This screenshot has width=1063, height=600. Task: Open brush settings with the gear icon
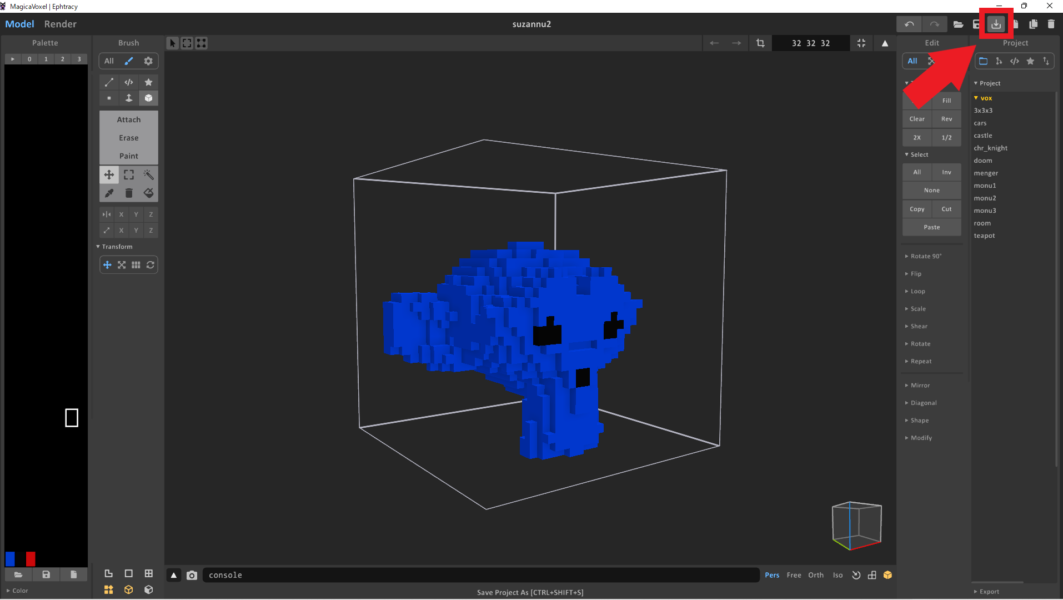148,61
